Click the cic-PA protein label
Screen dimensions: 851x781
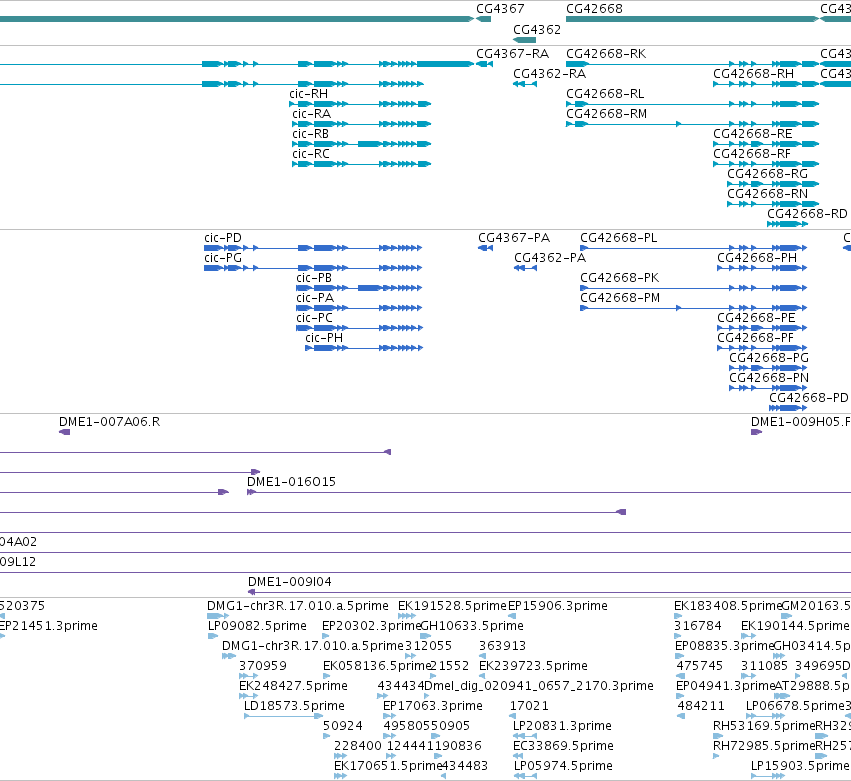tap(315, 298)
